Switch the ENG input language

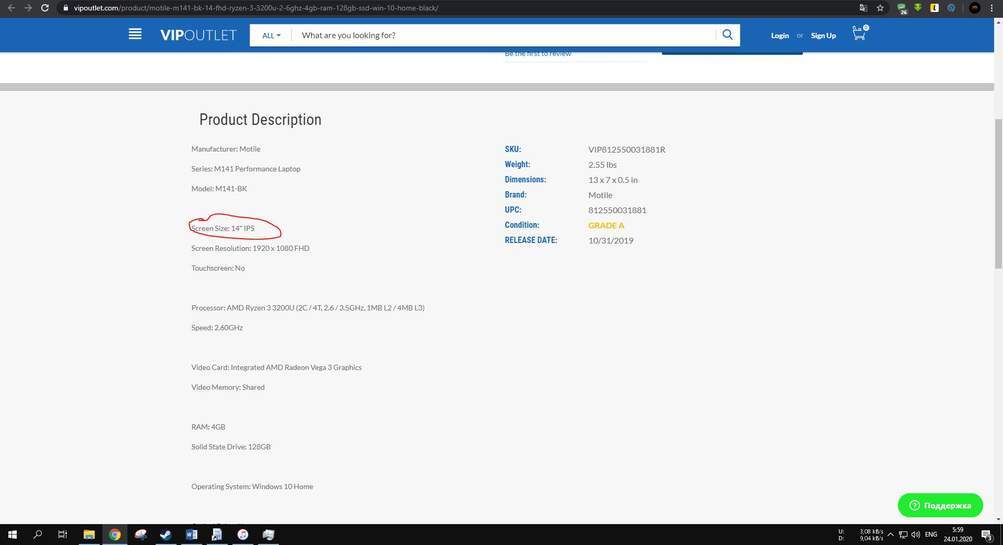930,535
